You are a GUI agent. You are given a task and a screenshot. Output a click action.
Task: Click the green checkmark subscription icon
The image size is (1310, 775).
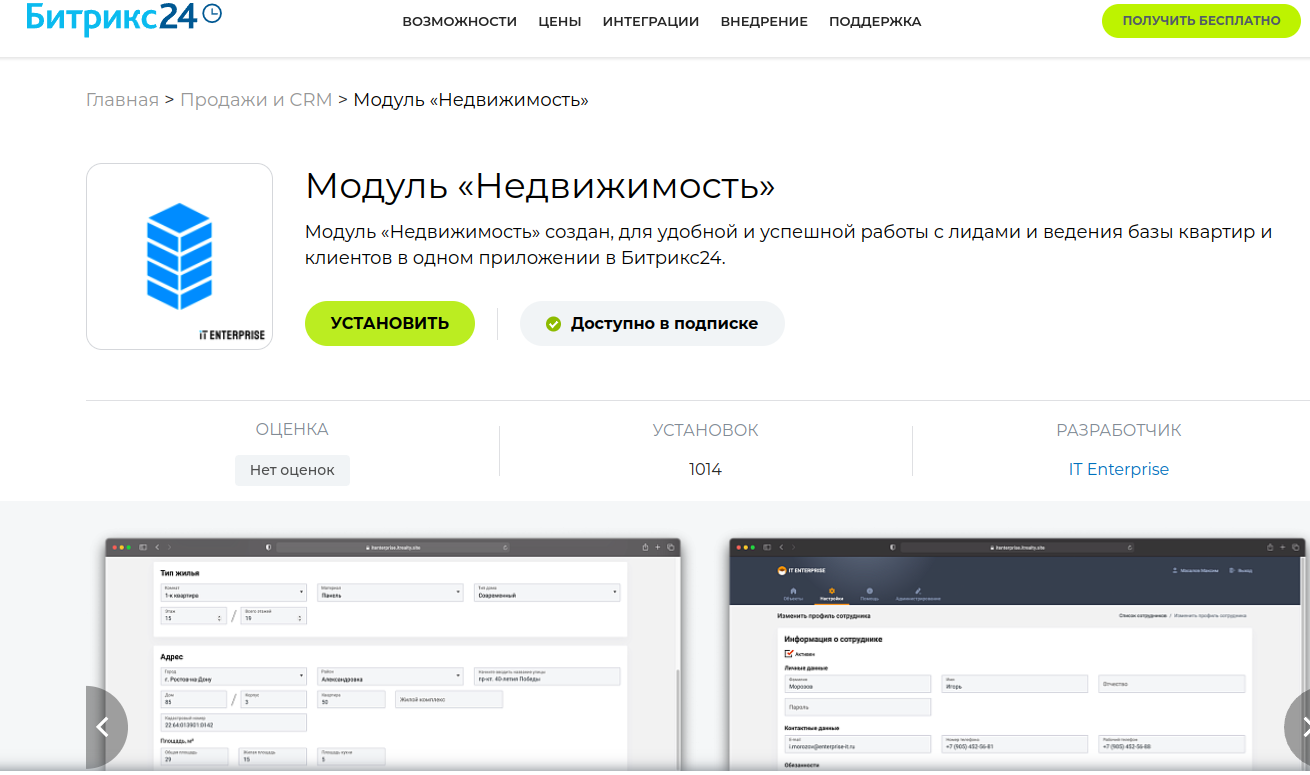click(x=553, y=324)
